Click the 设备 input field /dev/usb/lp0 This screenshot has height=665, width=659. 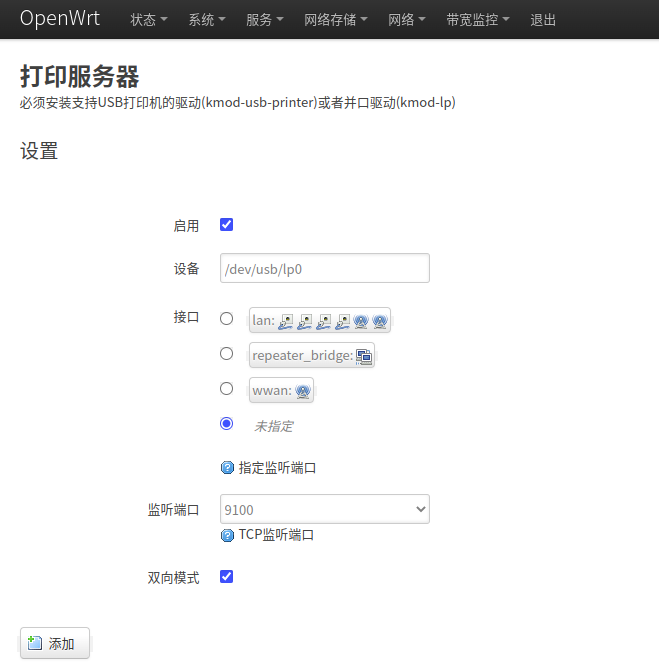pyautogui.click(x=325, y=268)
